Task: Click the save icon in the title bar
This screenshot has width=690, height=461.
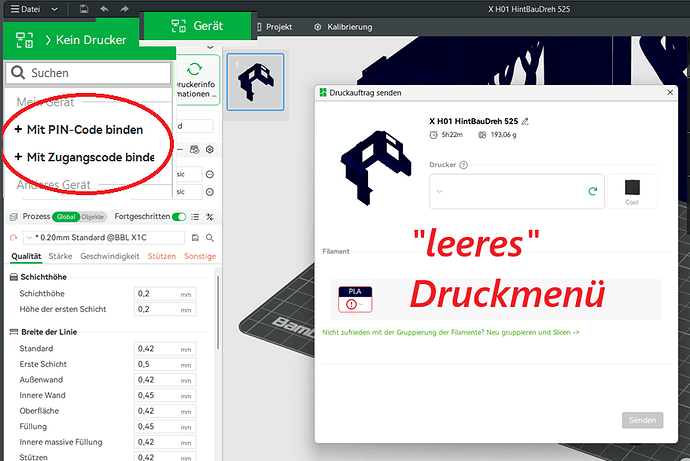Action: click(84, 9)
